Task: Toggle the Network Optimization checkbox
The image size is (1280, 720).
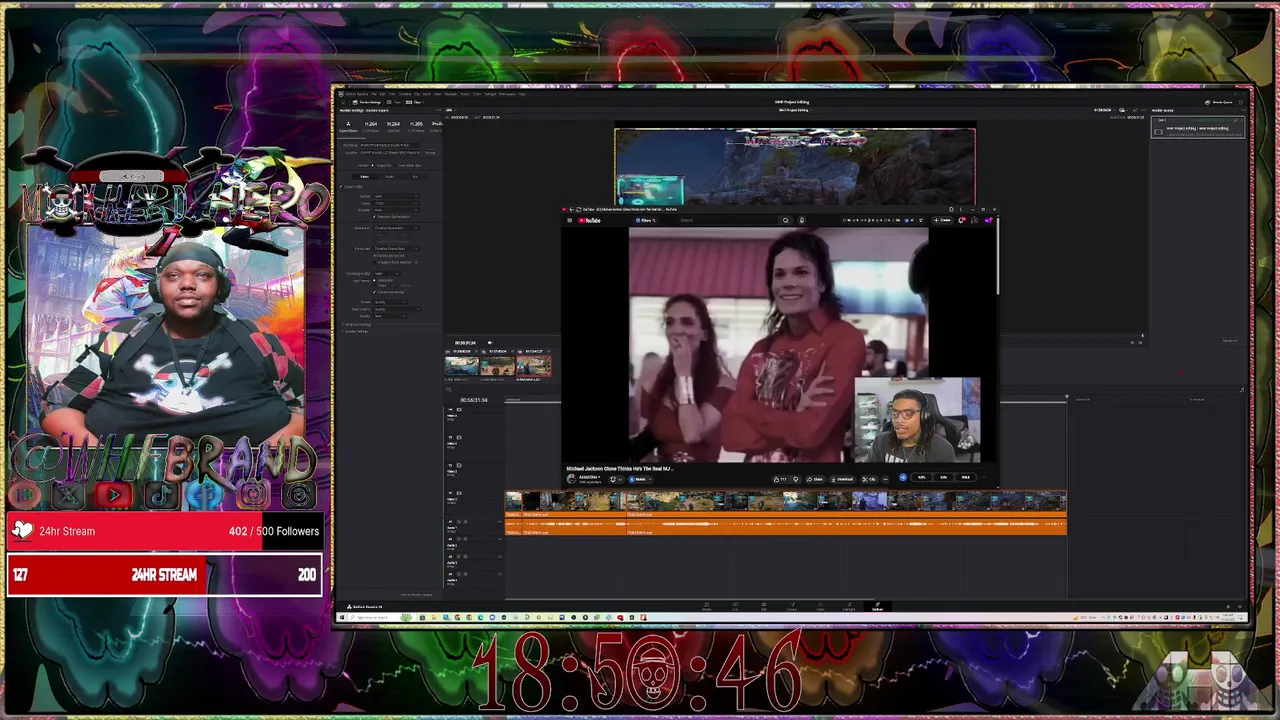Action: (374, 216)
